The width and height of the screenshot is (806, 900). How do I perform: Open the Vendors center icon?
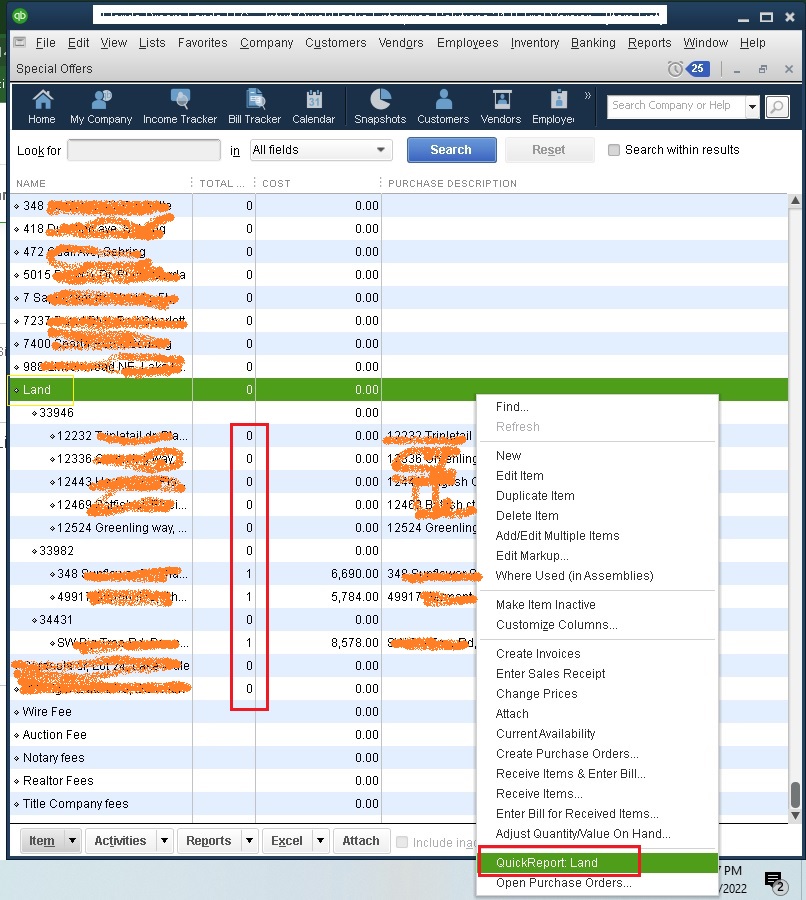click(501, 106)
